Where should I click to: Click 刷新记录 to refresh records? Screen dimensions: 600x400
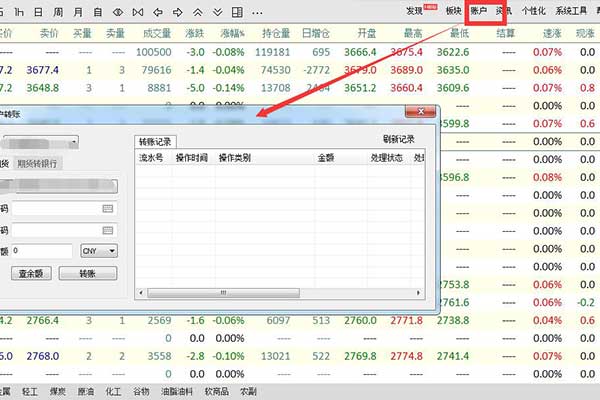tap(399, 139)
